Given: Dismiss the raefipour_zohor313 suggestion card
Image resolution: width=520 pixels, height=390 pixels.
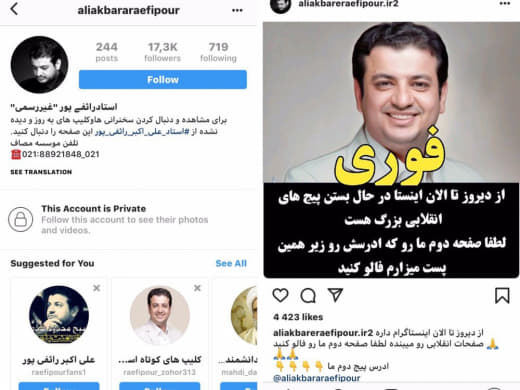Looking at the screenshot, I should 197,288.
